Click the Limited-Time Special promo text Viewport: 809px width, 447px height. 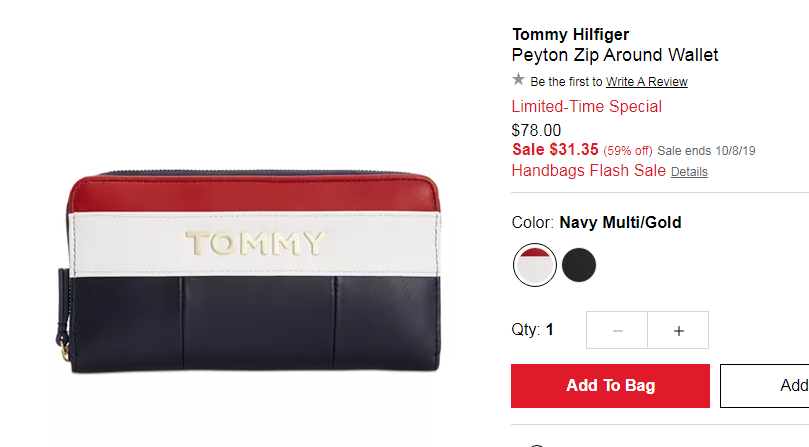[x=587, y=106]
